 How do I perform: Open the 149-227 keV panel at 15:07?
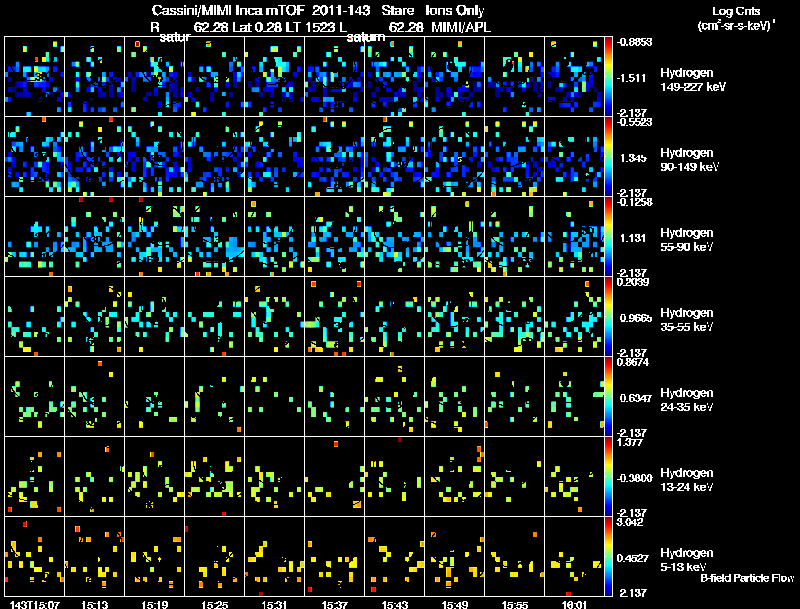pyautogui.click(x=34, y=77)
